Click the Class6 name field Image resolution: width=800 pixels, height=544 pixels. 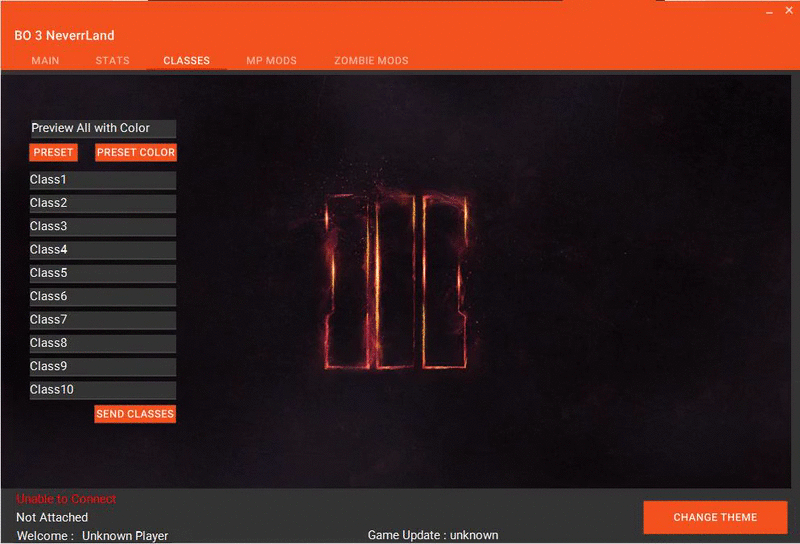pos(103,297)
